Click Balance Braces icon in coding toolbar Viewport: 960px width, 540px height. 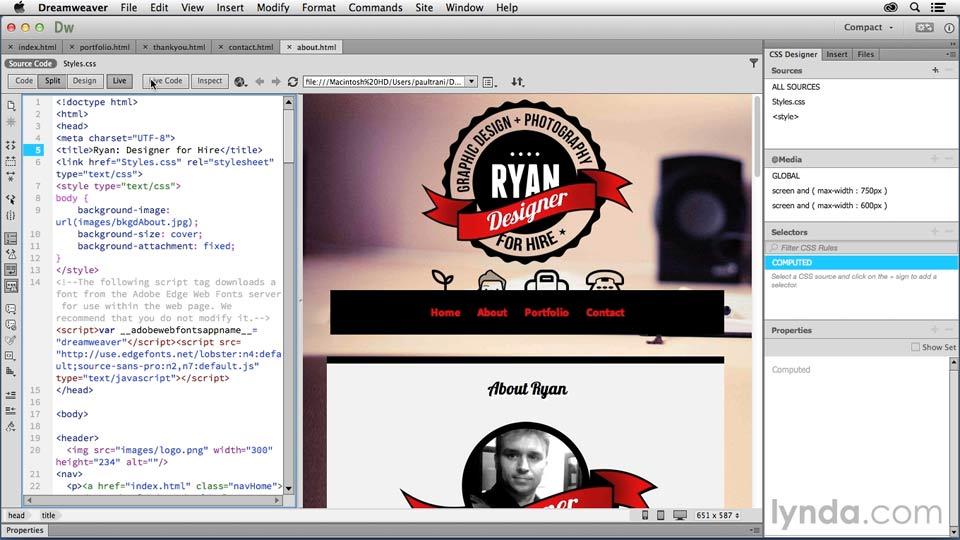click(11, 216)
